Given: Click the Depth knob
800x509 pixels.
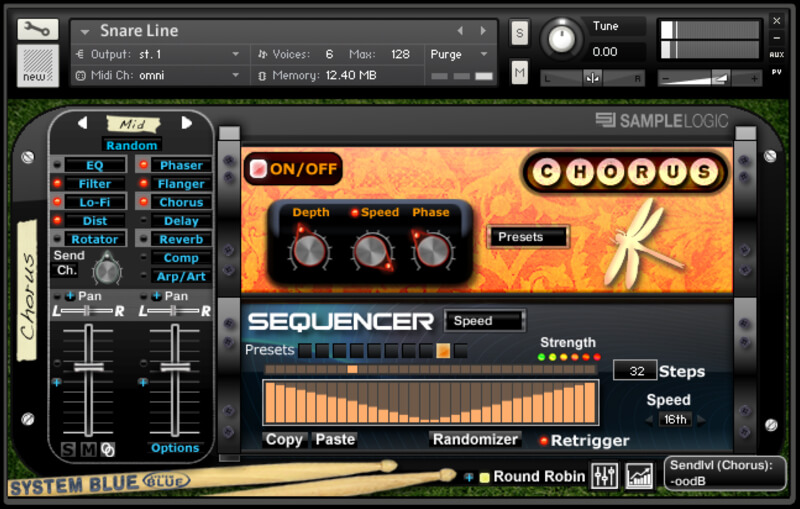Looking at the screenshot, I should click(x=309, y=251).
